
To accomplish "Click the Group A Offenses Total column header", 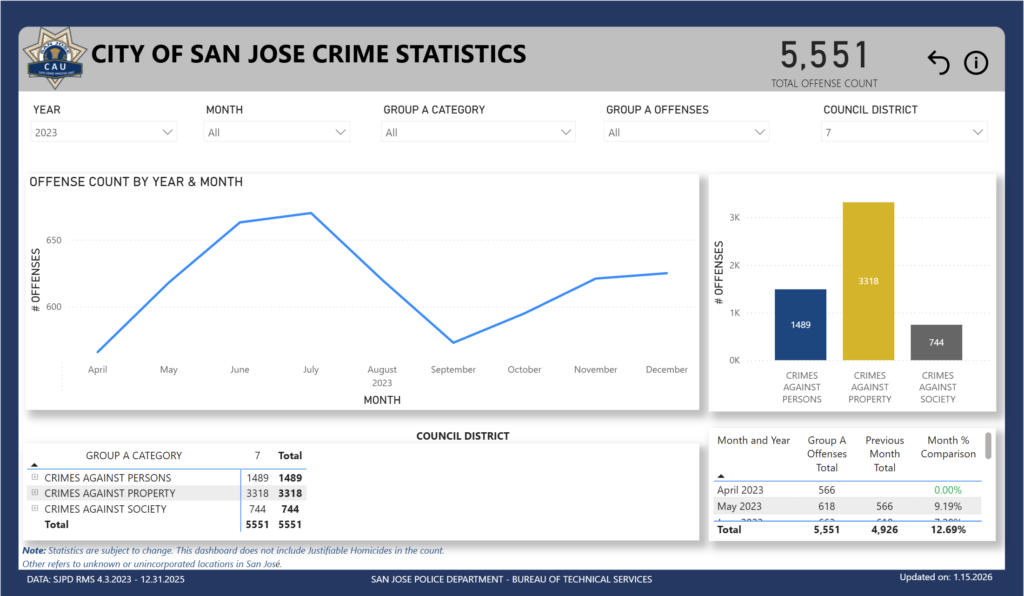I will (827, 453).
